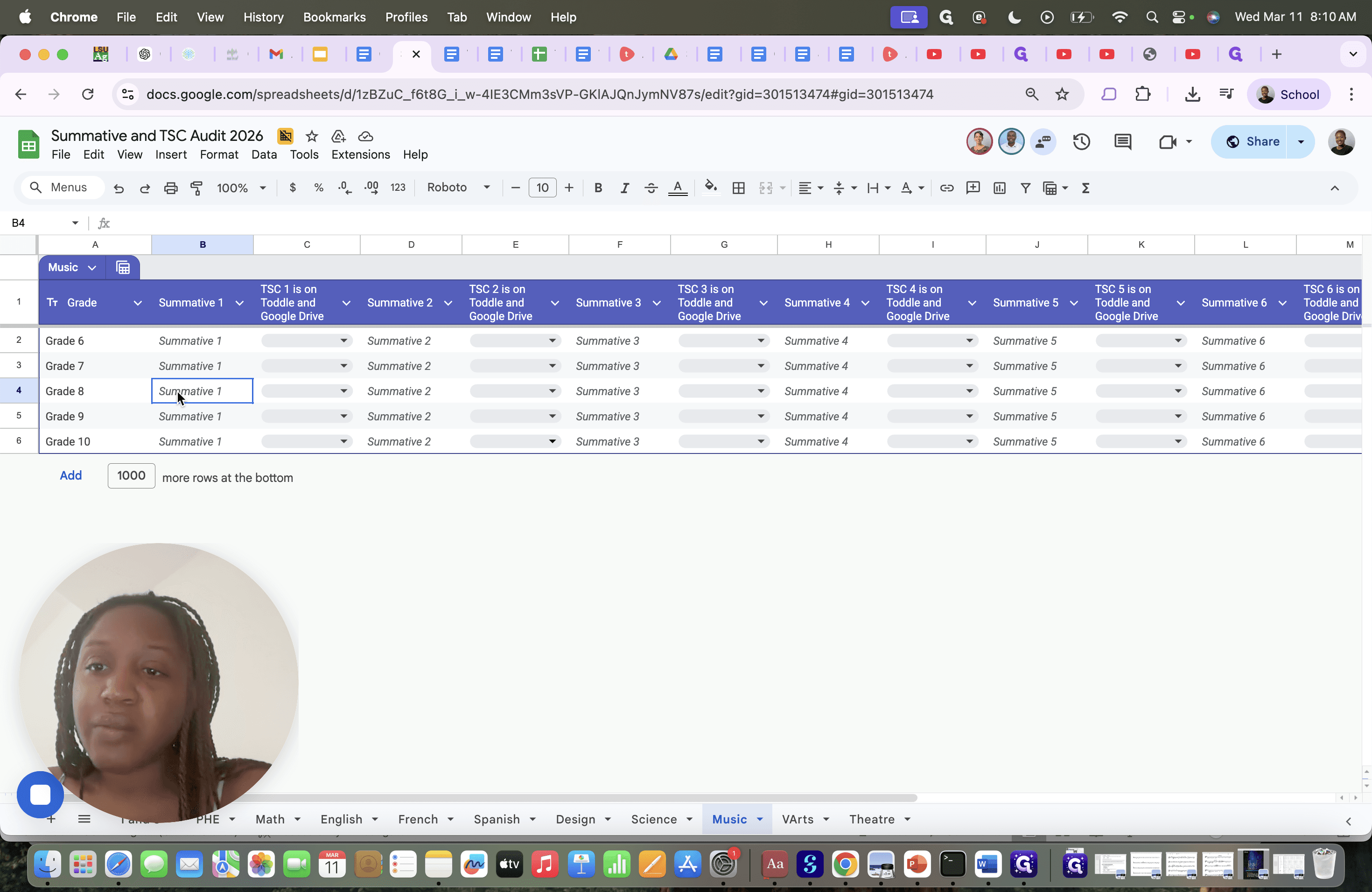
Task: Open the Data menu
Action: point(264,154)
